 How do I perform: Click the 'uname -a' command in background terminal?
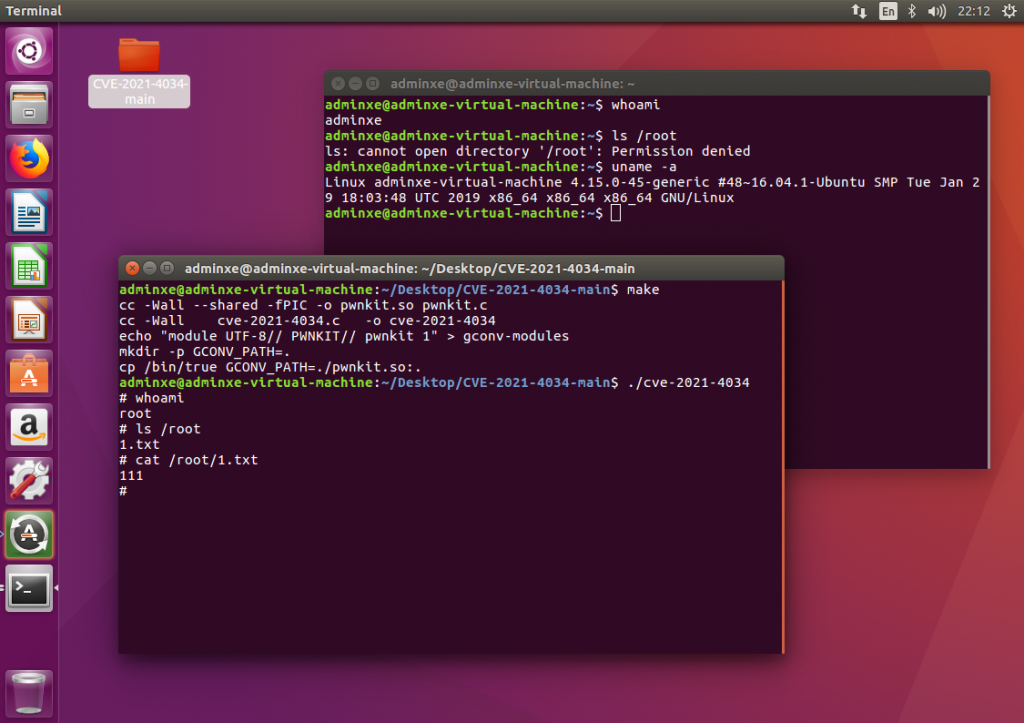coord(644,167)
